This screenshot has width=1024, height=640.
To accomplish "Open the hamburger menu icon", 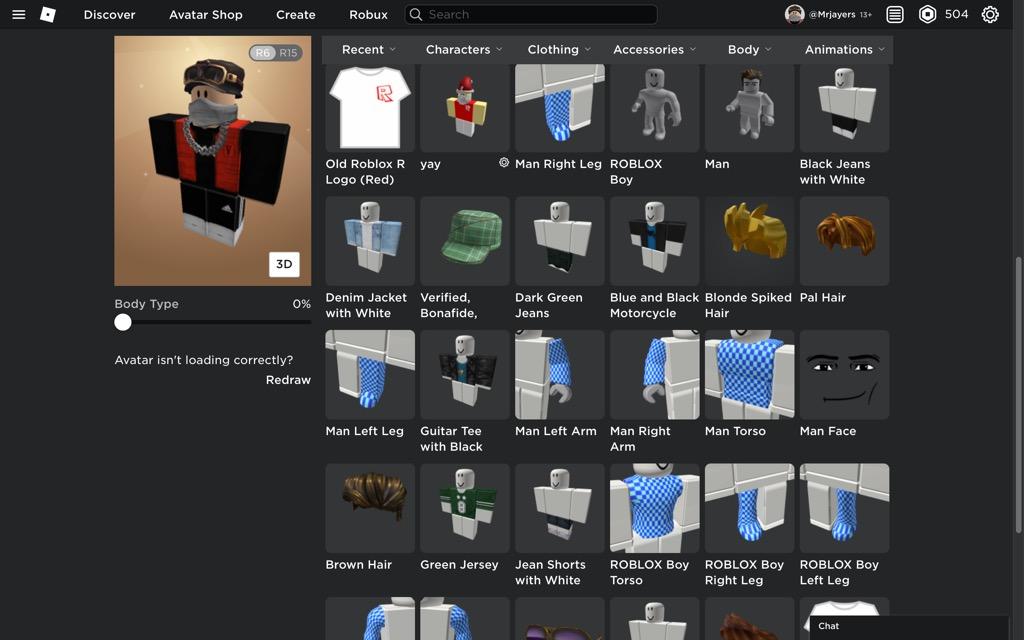I will click(x=17, y=14).
